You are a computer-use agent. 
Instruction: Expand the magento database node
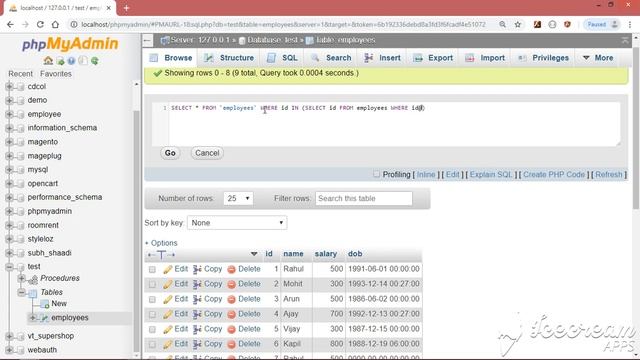[9, 142]
